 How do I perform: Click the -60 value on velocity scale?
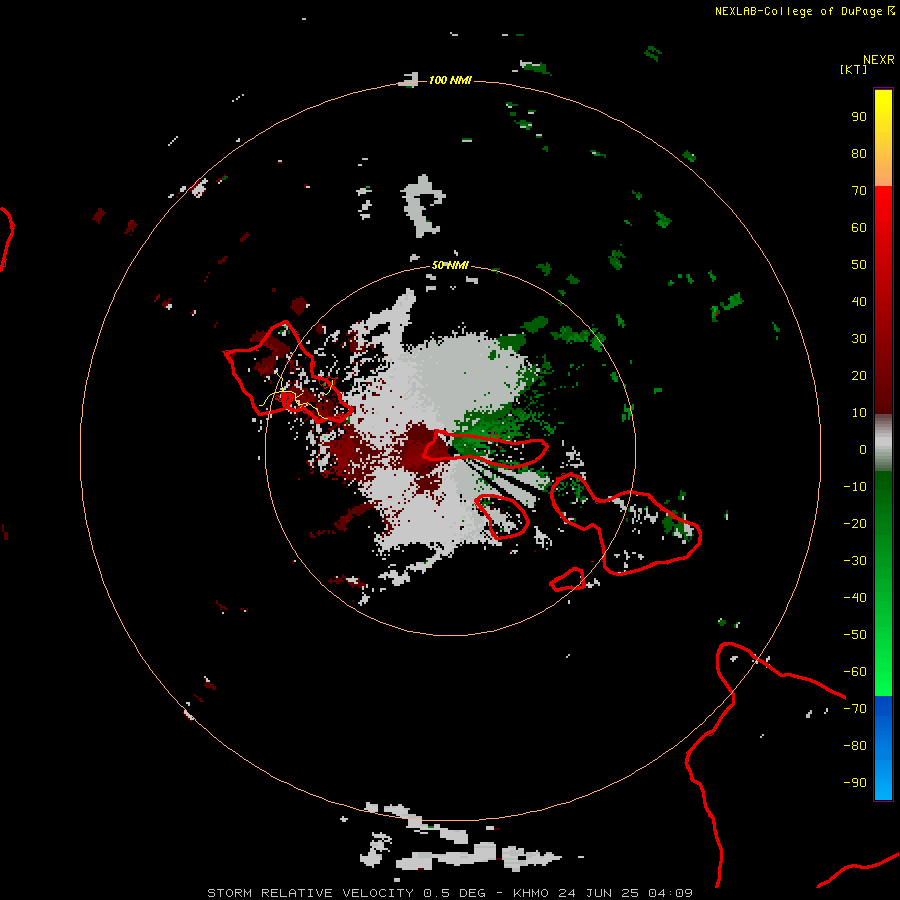[x=855, y=672]
